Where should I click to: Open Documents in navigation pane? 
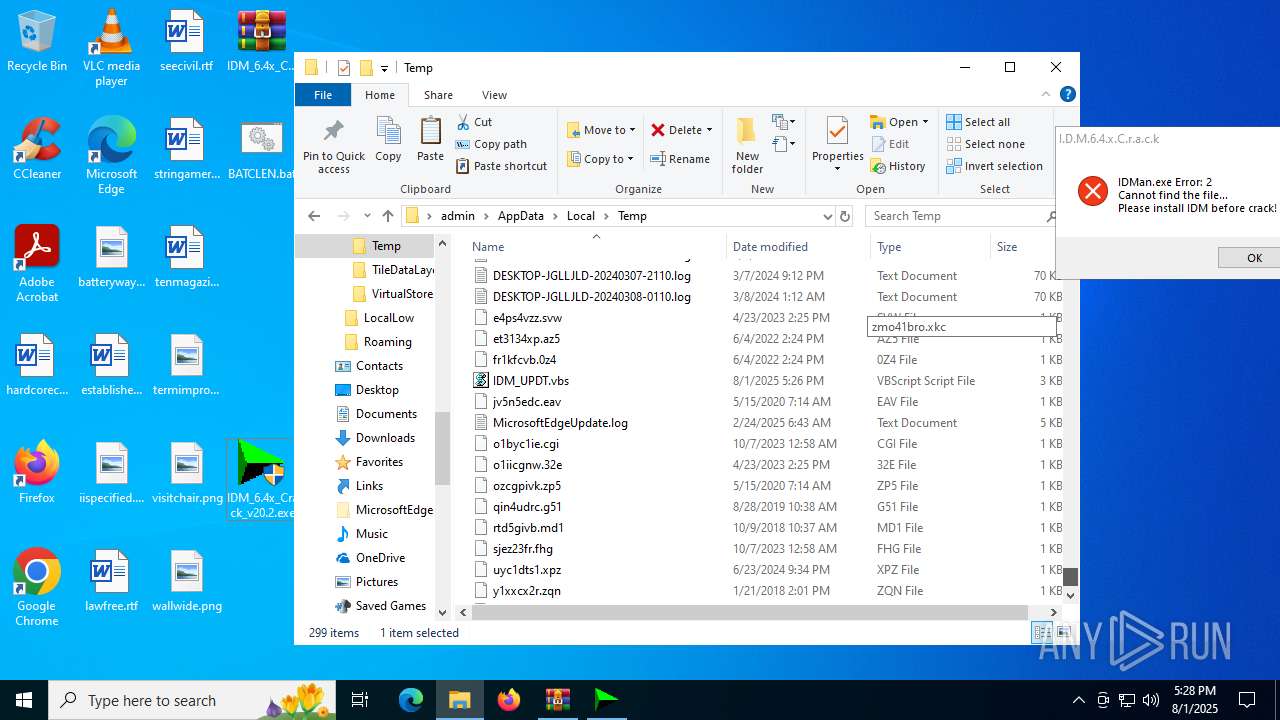[x=386, y=414]
